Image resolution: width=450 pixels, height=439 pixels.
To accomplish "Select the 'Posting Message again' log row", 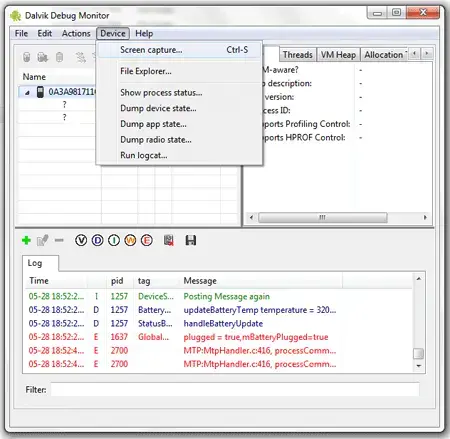I will pos(218,296).
